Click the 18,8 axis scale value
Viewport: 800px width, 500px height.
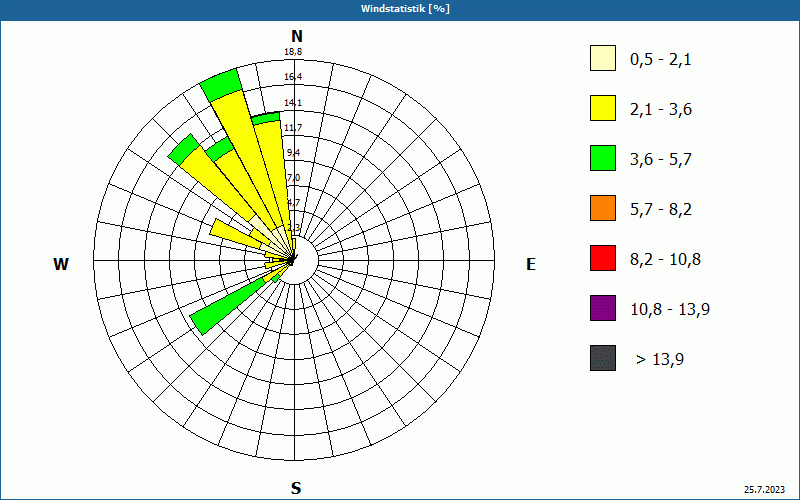pos(293,52)
